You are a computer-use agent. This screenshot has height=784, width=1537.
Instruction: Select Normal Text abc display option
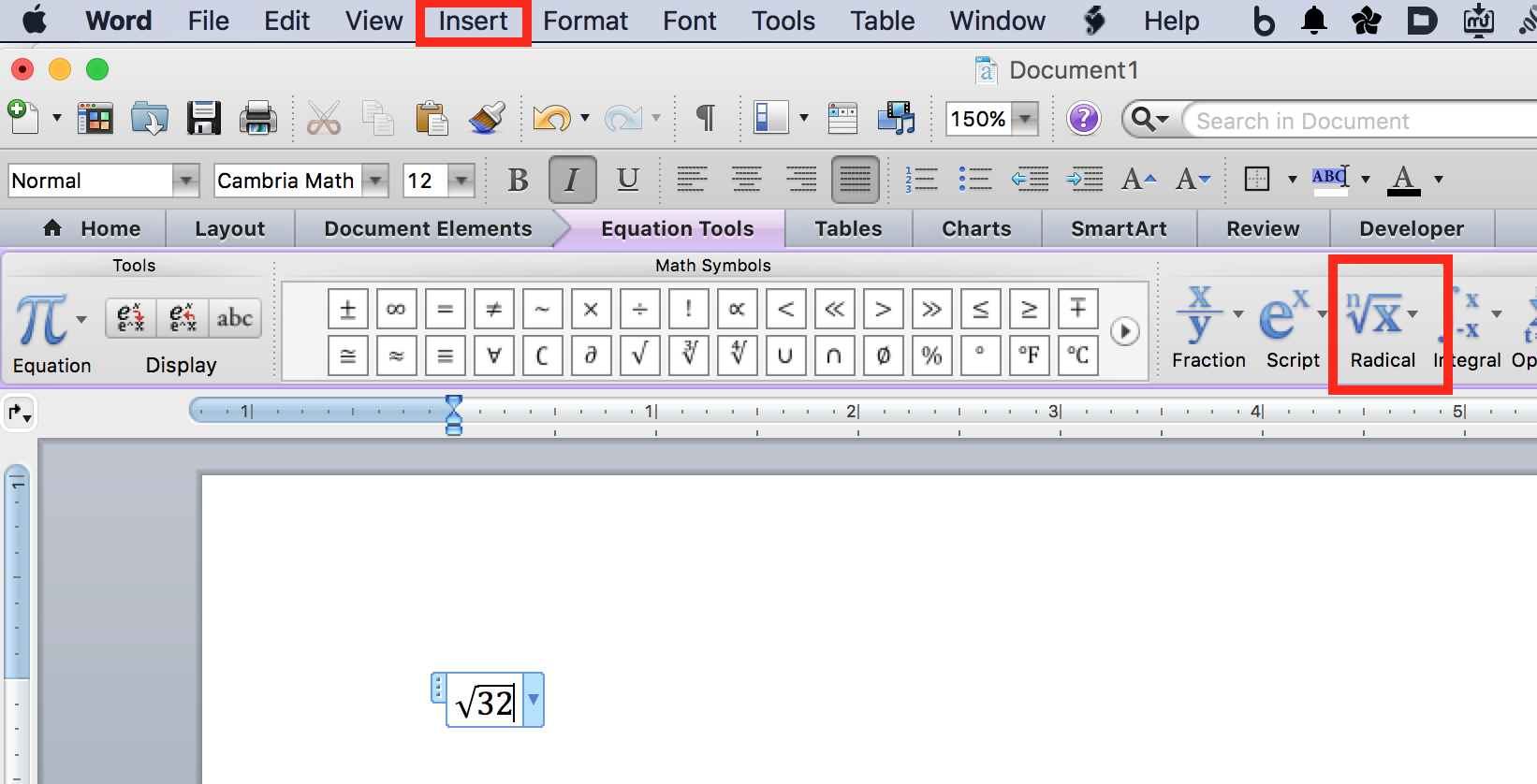[x=234, y=318]
